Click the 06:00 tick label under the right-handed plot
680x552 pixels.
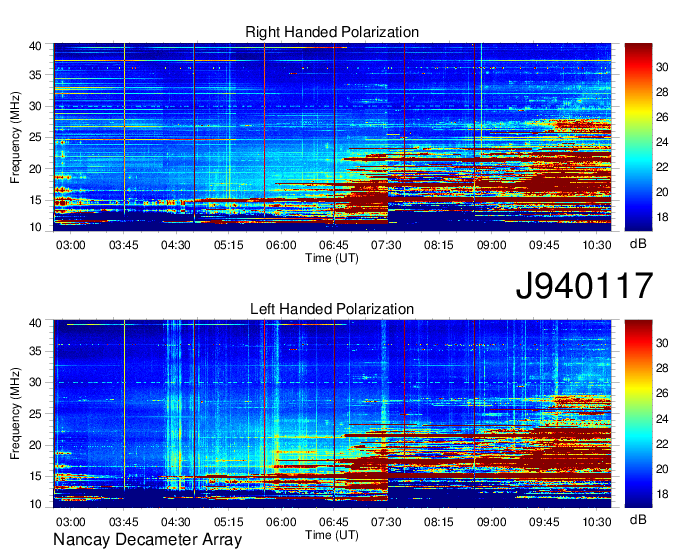[281, 245]
